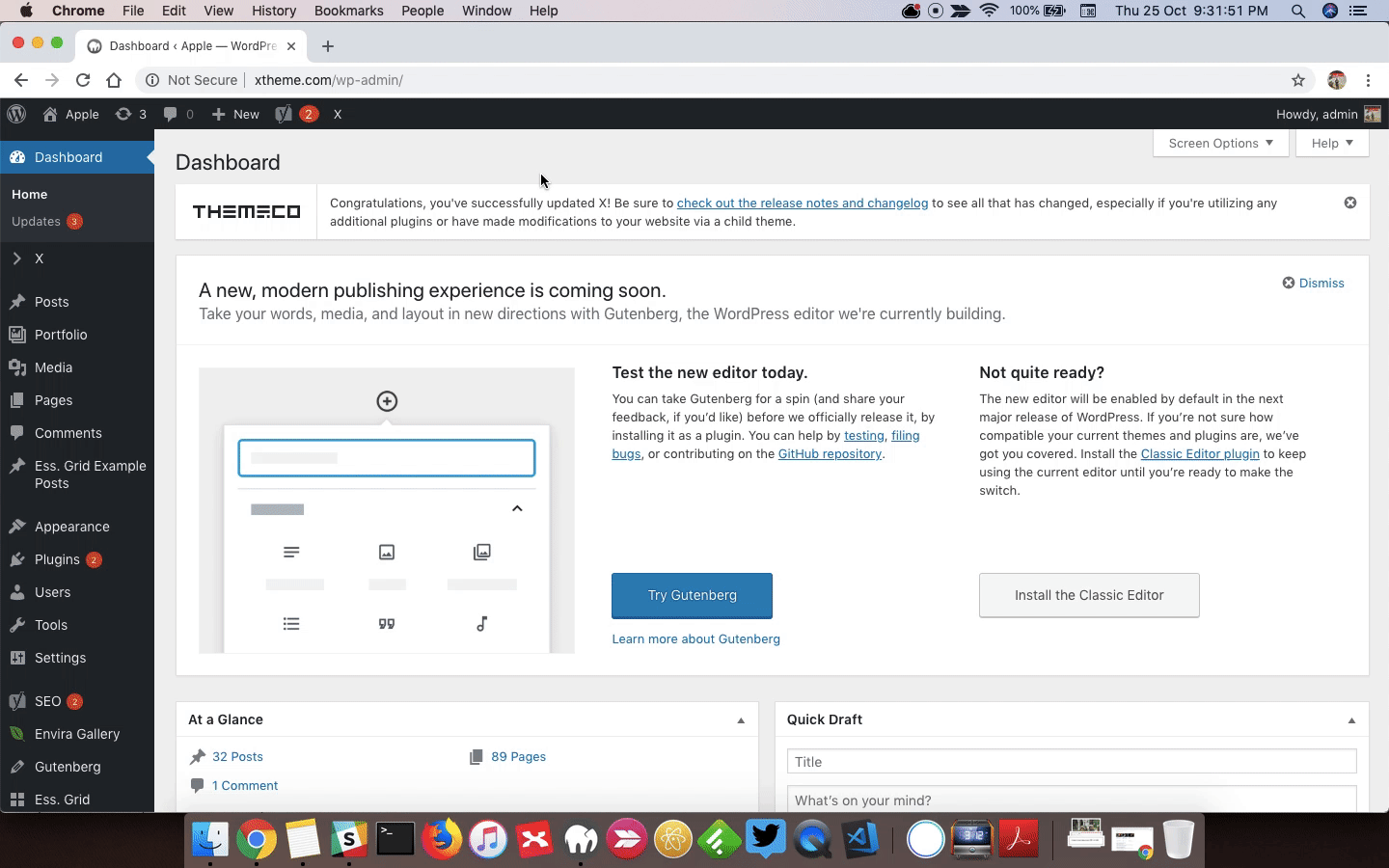Install the Classic Editor button

(1089, 595)
